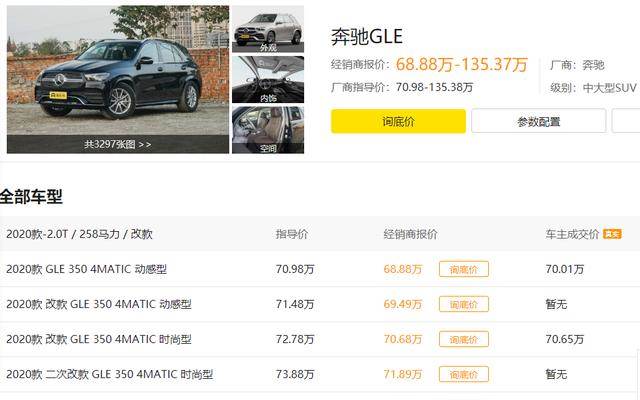Click the 经销商报价 column header
Screen dimensions: 640x400
(x=410, y=234)
